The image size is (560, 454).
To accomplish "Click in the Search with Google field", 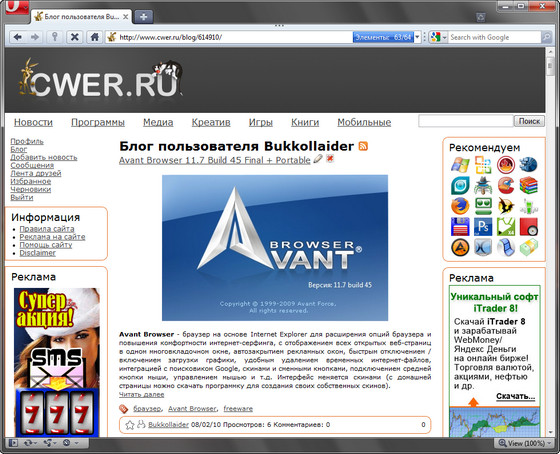I will (x=495, y=37).
